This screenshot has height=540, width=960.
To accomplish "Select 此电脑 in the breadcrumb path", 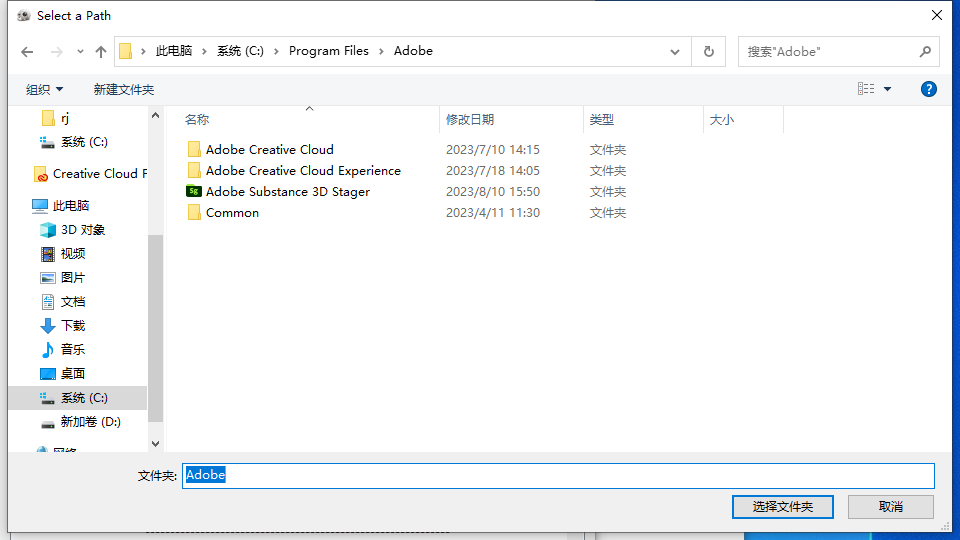I will tap(174, 51).
